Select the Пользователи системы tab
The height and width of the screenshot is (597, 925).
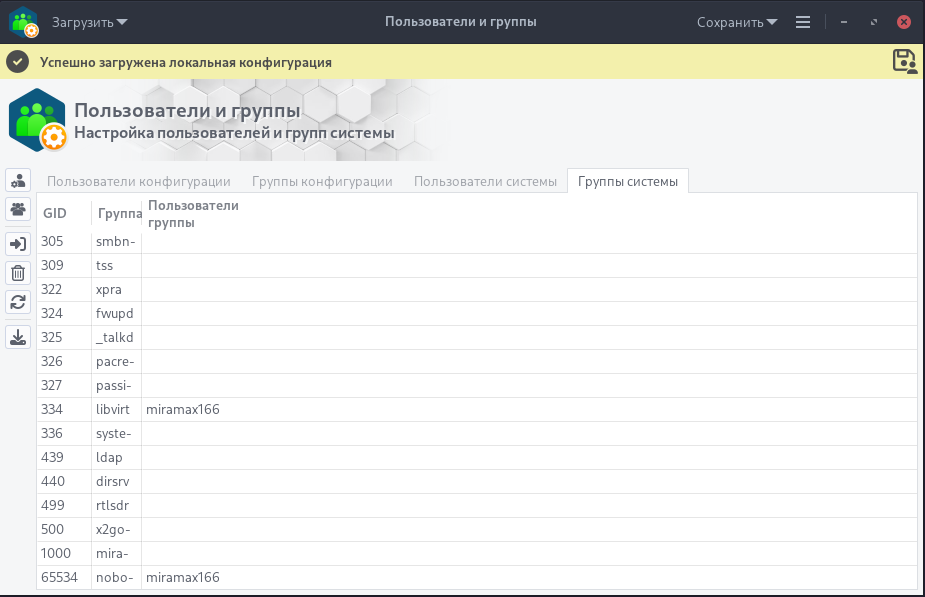485,181
